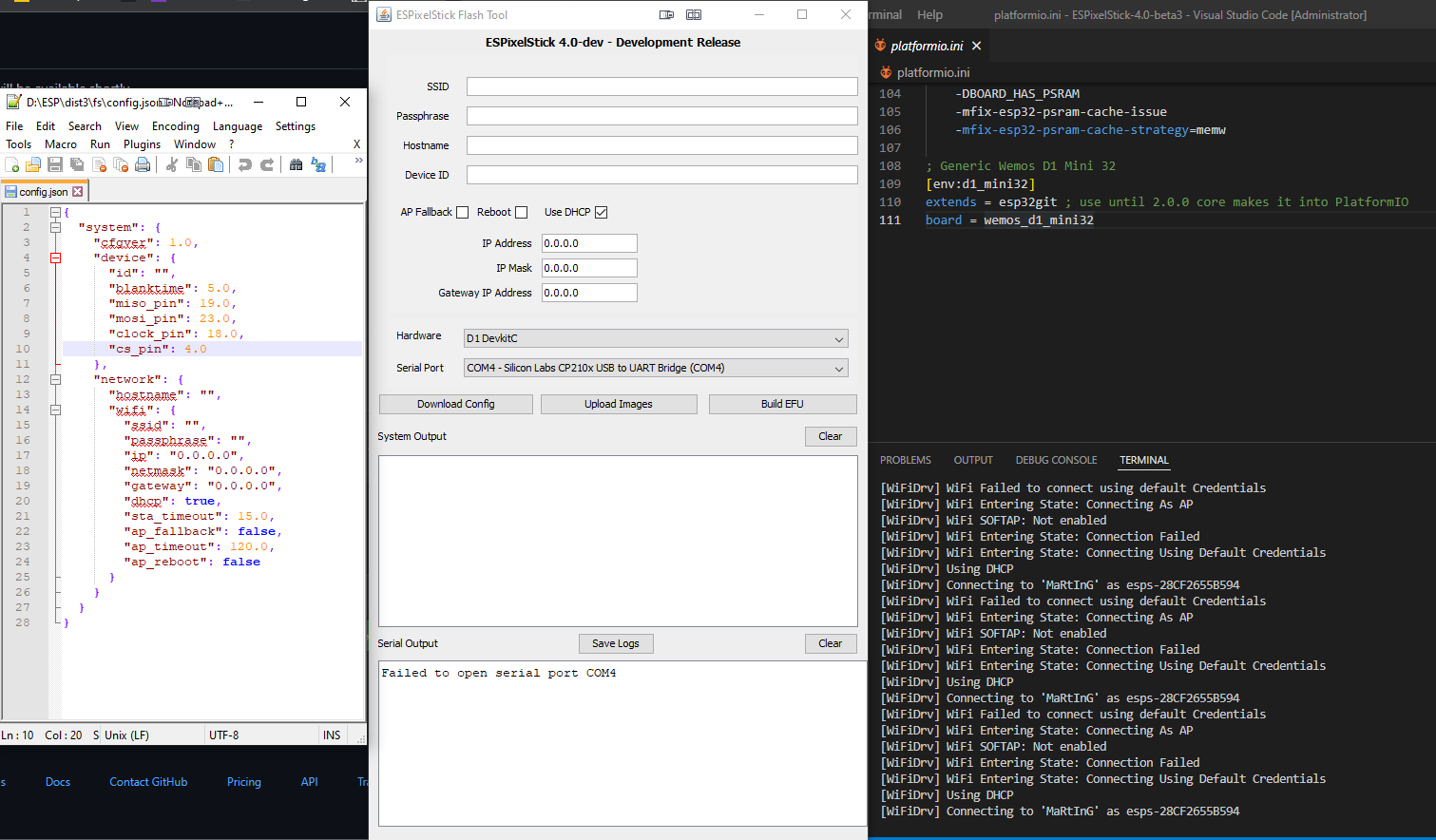
Task: Open the Help menu in VS Code
Action: coord(929,14)
